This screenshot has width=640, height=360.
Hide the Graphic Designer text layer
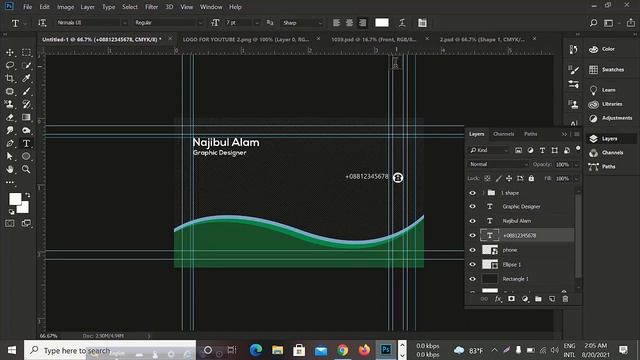click(472, 207)
